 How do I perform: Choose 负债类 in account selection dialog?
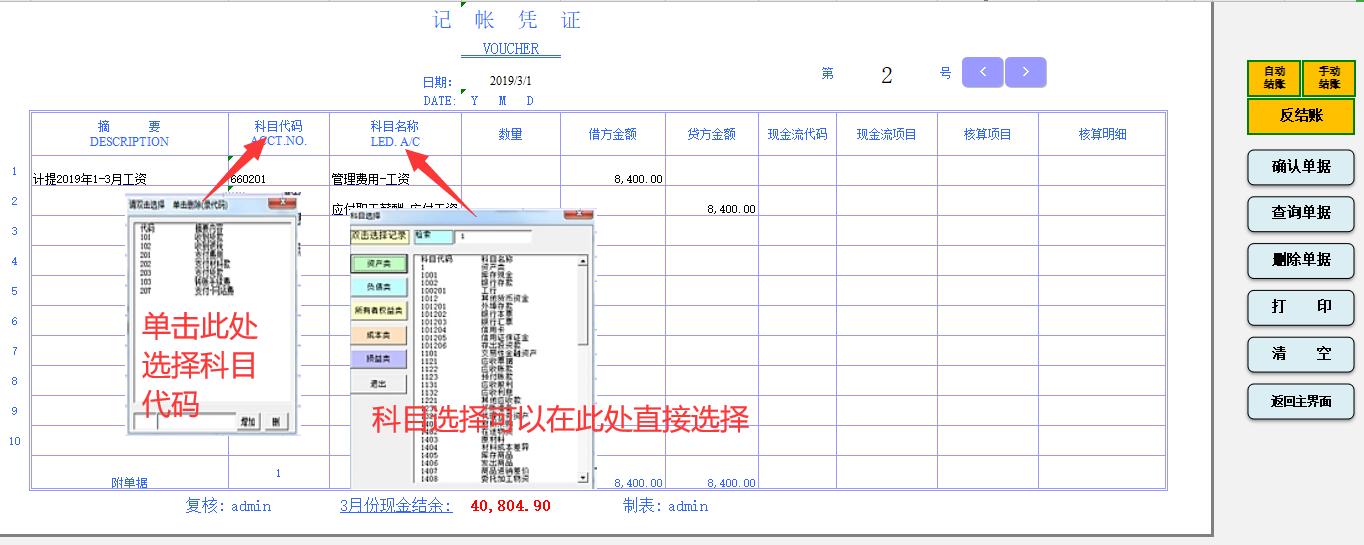(x=379, y=287)
